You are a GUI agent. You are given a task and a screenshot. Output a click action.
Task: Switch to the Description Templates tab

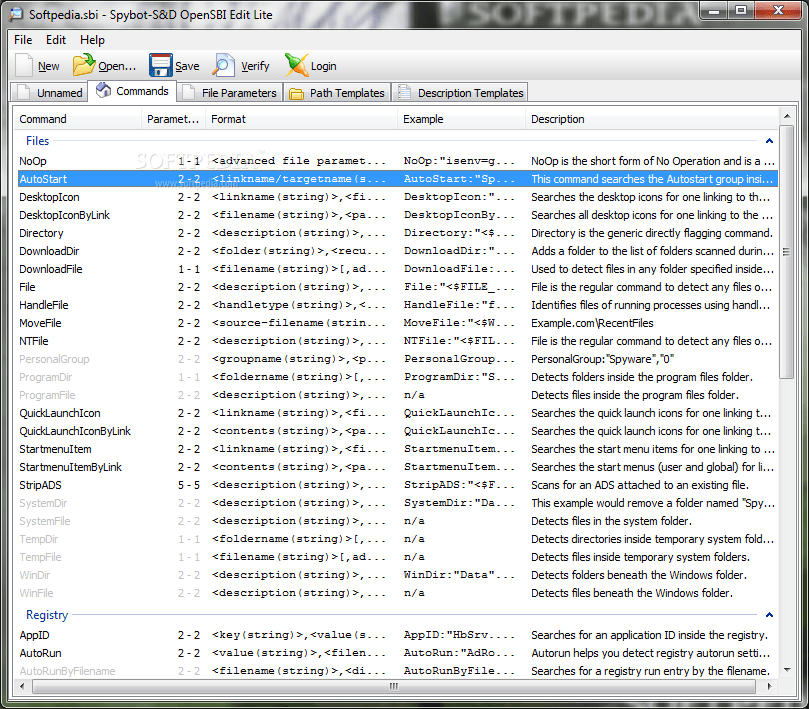coord(460,93)
